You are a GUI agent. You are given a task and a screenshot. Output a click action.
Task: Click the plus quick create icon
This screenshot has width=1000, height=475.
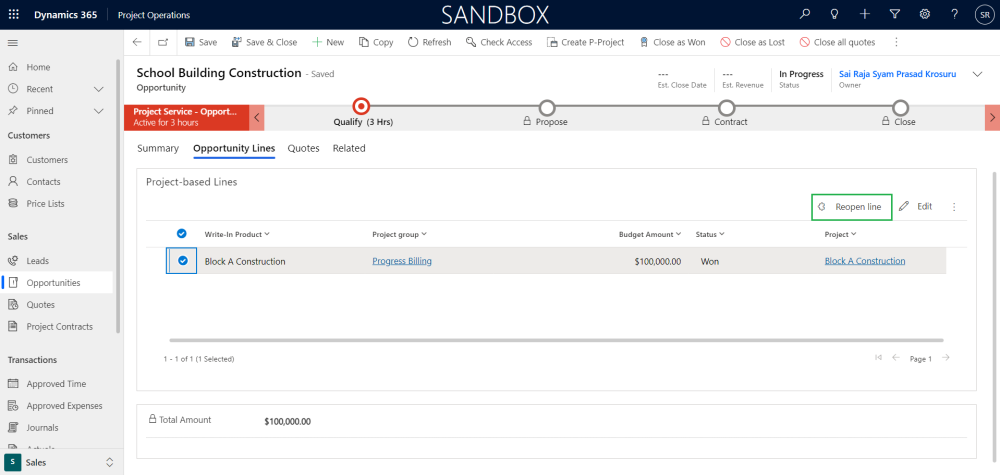pyautogui.click(x=864, y=15)
